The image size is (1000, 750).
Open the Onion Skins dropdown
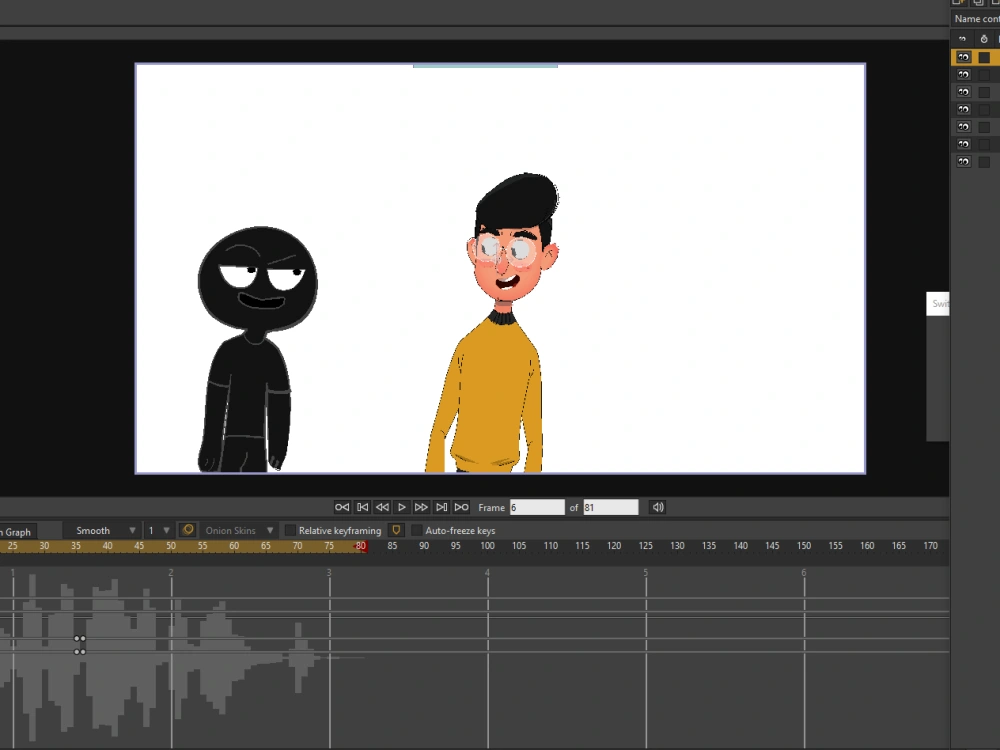(x=240, y=531)
